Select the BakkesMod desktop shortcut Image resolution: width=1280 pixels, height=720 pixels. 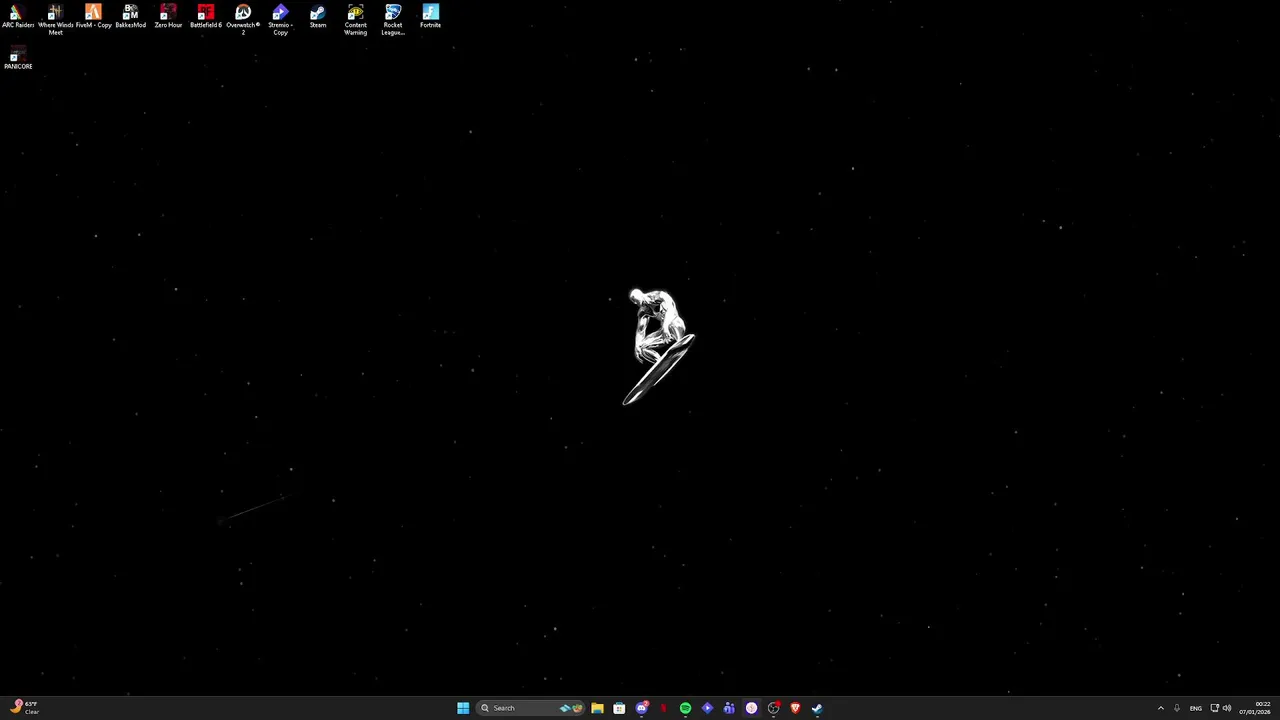tap(130, 16)
